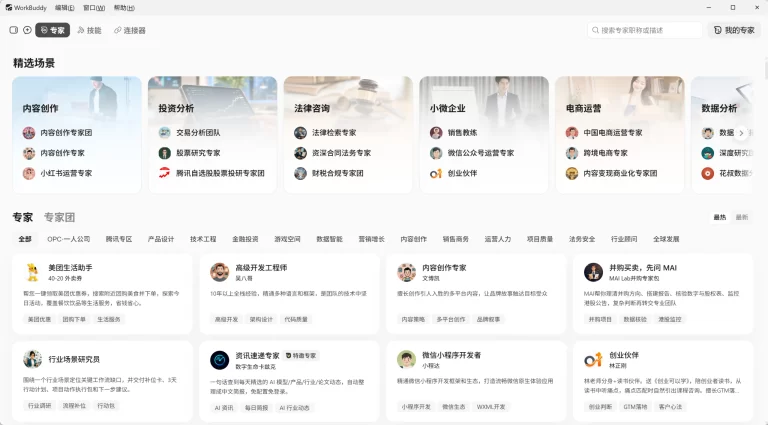The image size is (768, 425).
Task: Click the 投资分析 scene card header
Action: click(176, 108)
